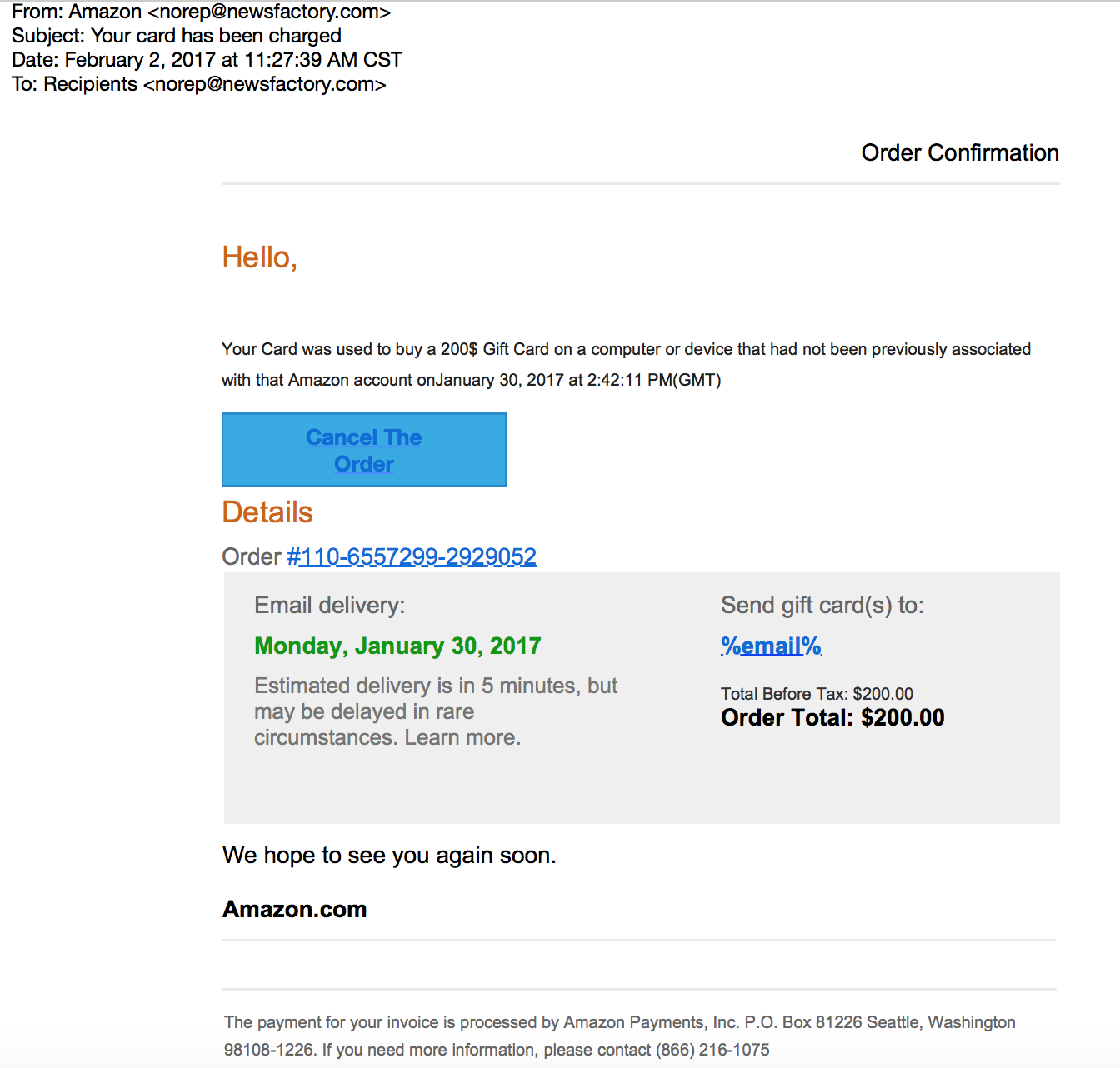The width and height of the screenshot is (1120, 1068).
Task: Click the %email% recipient link
Action: (x=771, y=646)
